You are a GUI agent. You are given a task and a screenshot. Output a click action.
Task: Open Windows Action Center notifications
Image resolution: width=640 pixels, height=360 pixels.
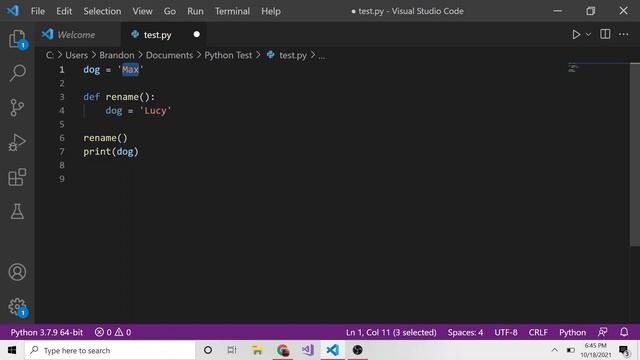624,351
